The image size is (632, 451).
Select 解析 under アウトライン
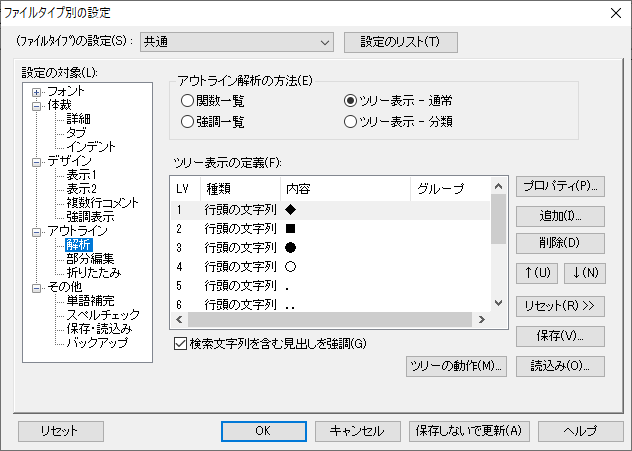point(79,245)
